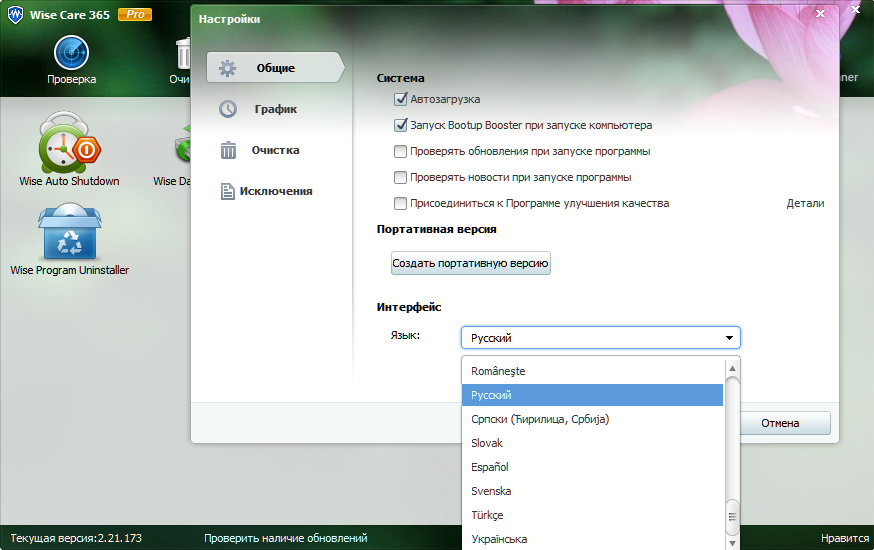Image resolution: width=874 pixels, height=550 pixels.
Task: Select Español from language list
Action: [593, 467]
